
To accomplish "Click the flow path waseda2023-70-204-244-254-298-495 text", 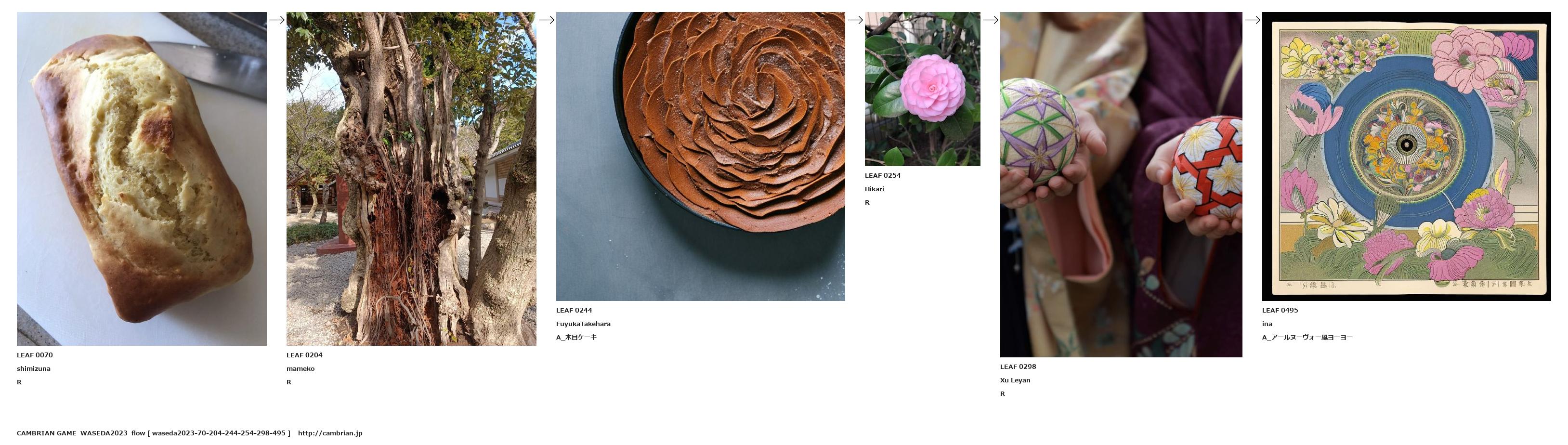I will [219, 433].
